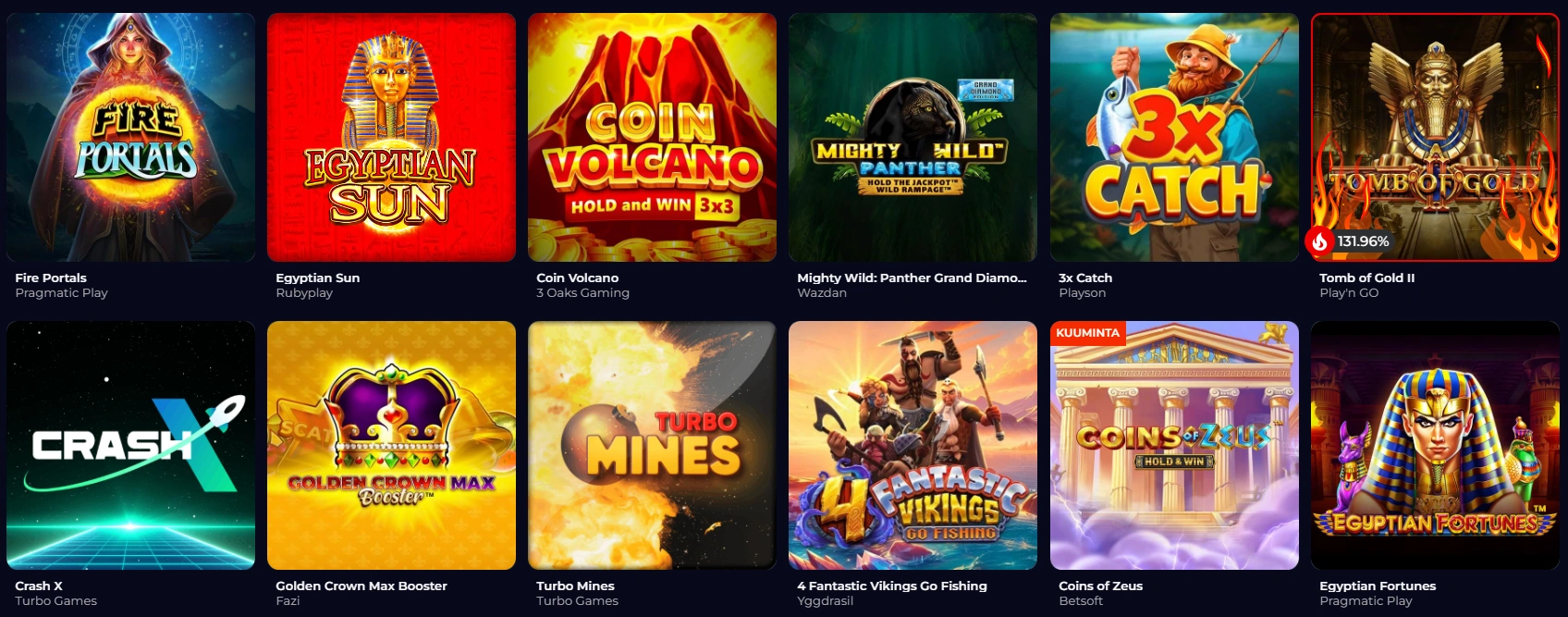Select the Turbo Mines game image
Viewport: 1568px width, 617px height.
point(652,445)
